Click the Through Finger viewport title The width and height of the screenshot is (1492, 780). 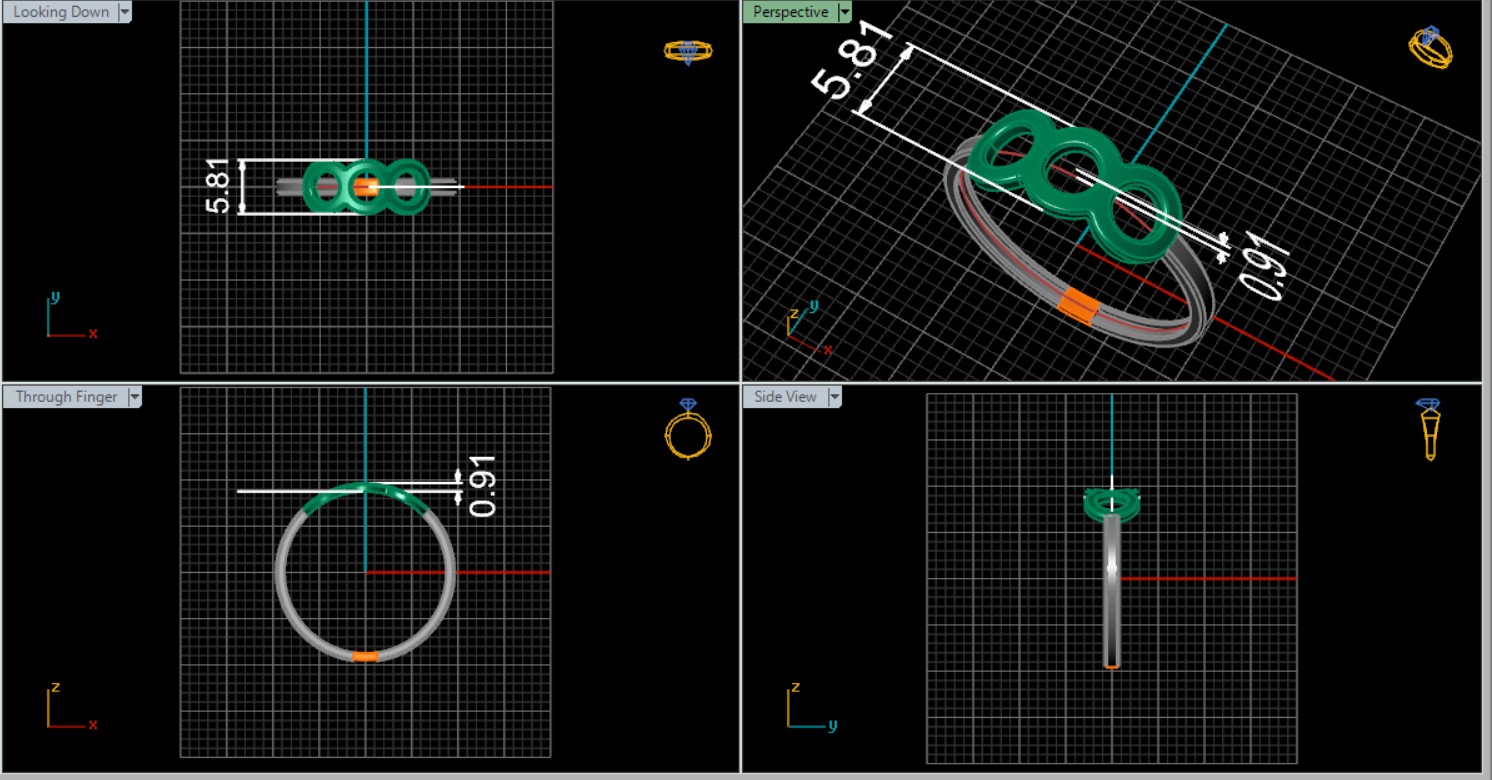(x=66, y=397)
